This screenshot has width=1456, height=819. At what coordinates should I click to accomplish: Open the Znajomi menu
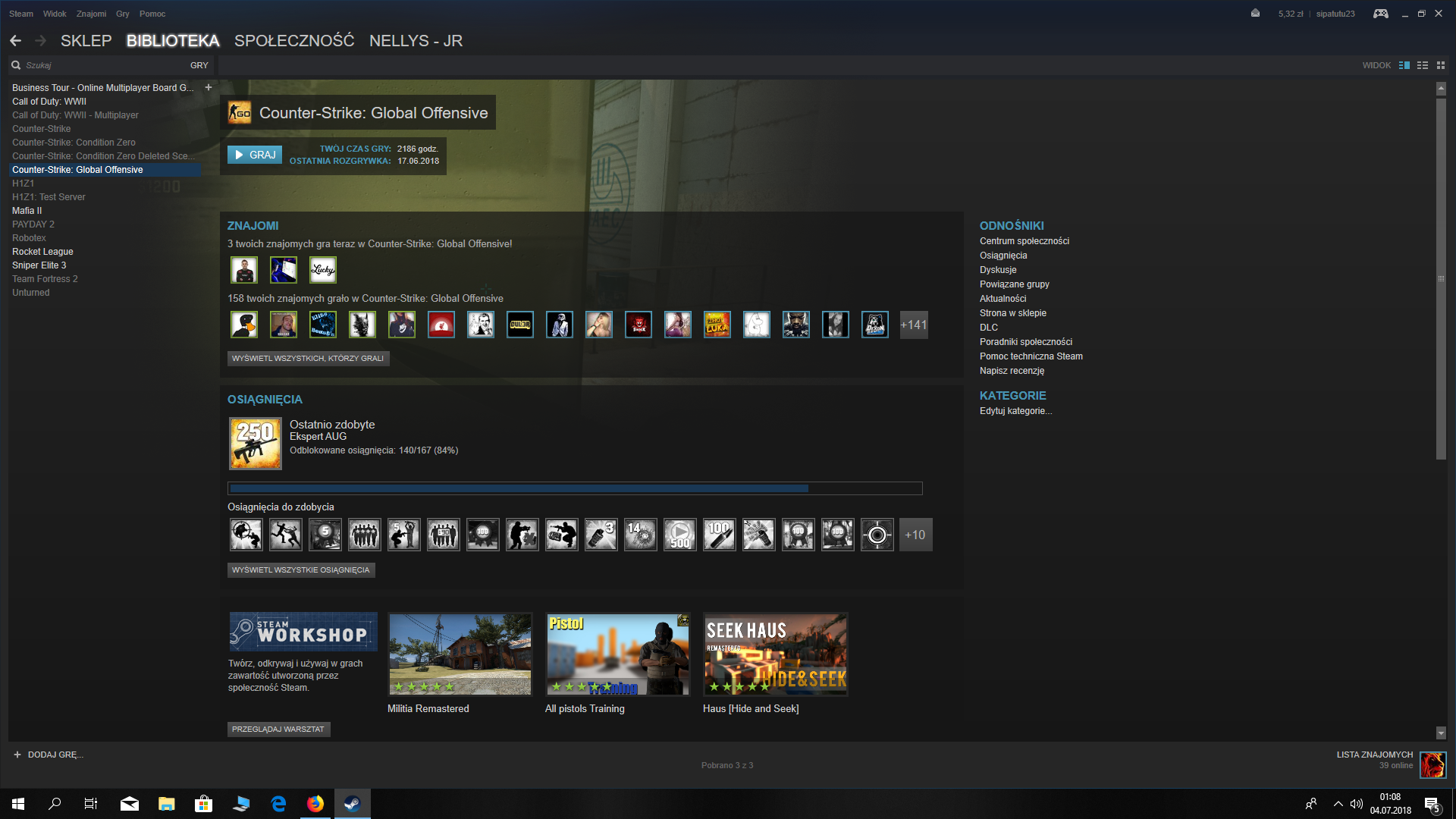91,14
